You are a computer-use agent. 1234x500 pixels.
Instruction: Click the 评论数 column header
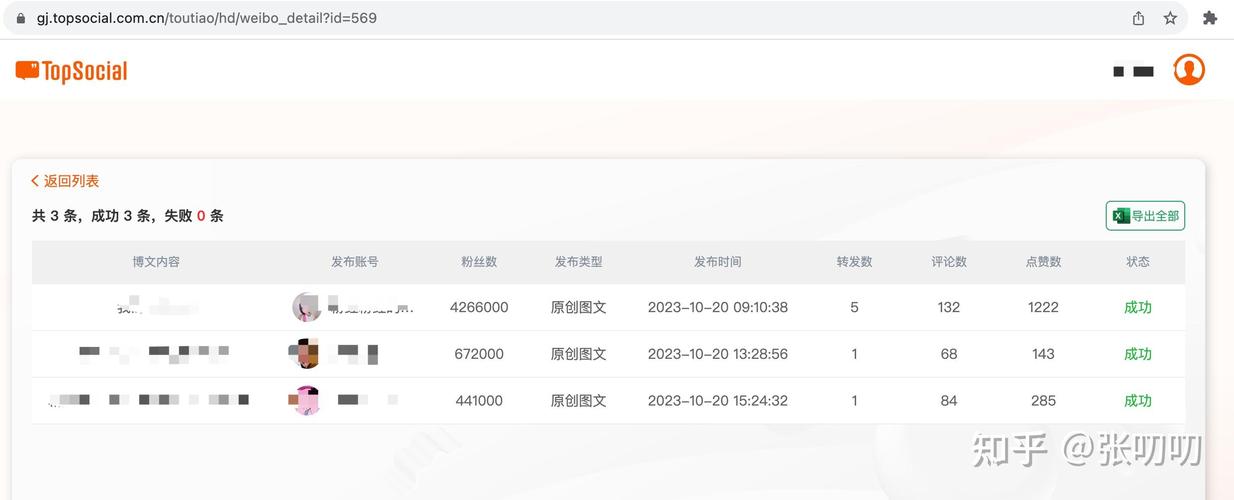pyautogui.click(x=949, y=262)
